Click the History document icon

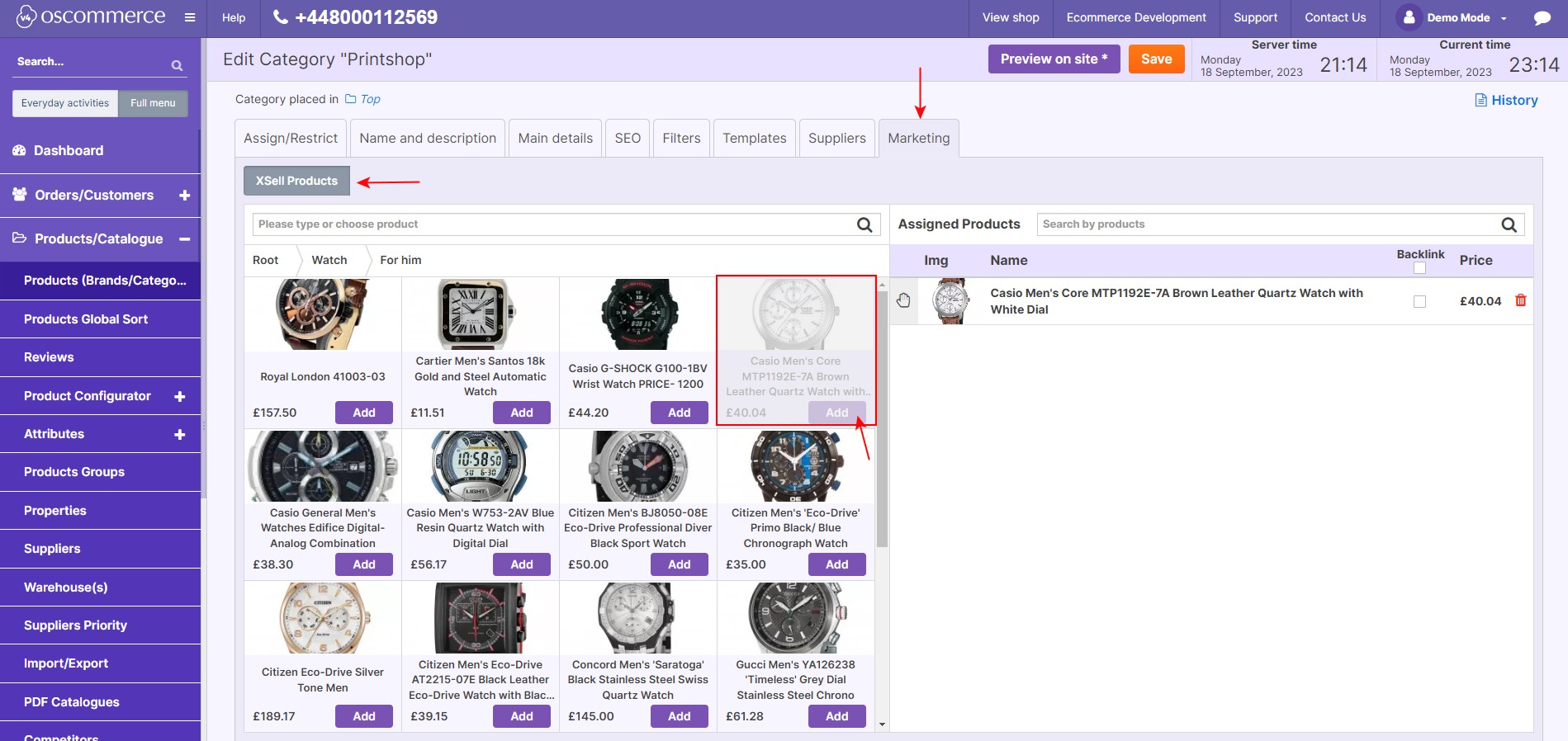point(1480,100)
